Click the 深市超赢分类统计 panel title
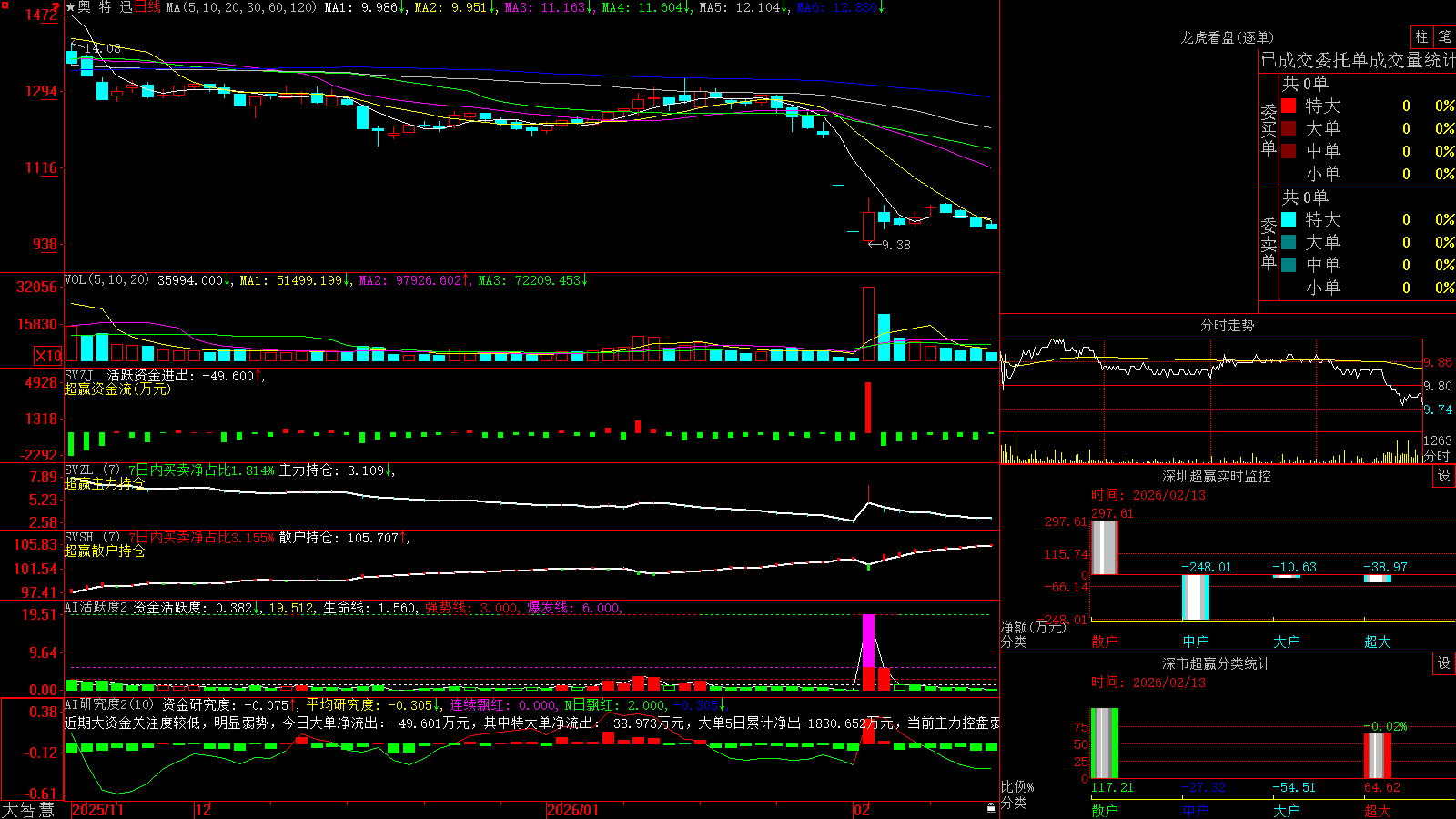This screenshot has width=1456, height=819. click(x=1217, y=663)
